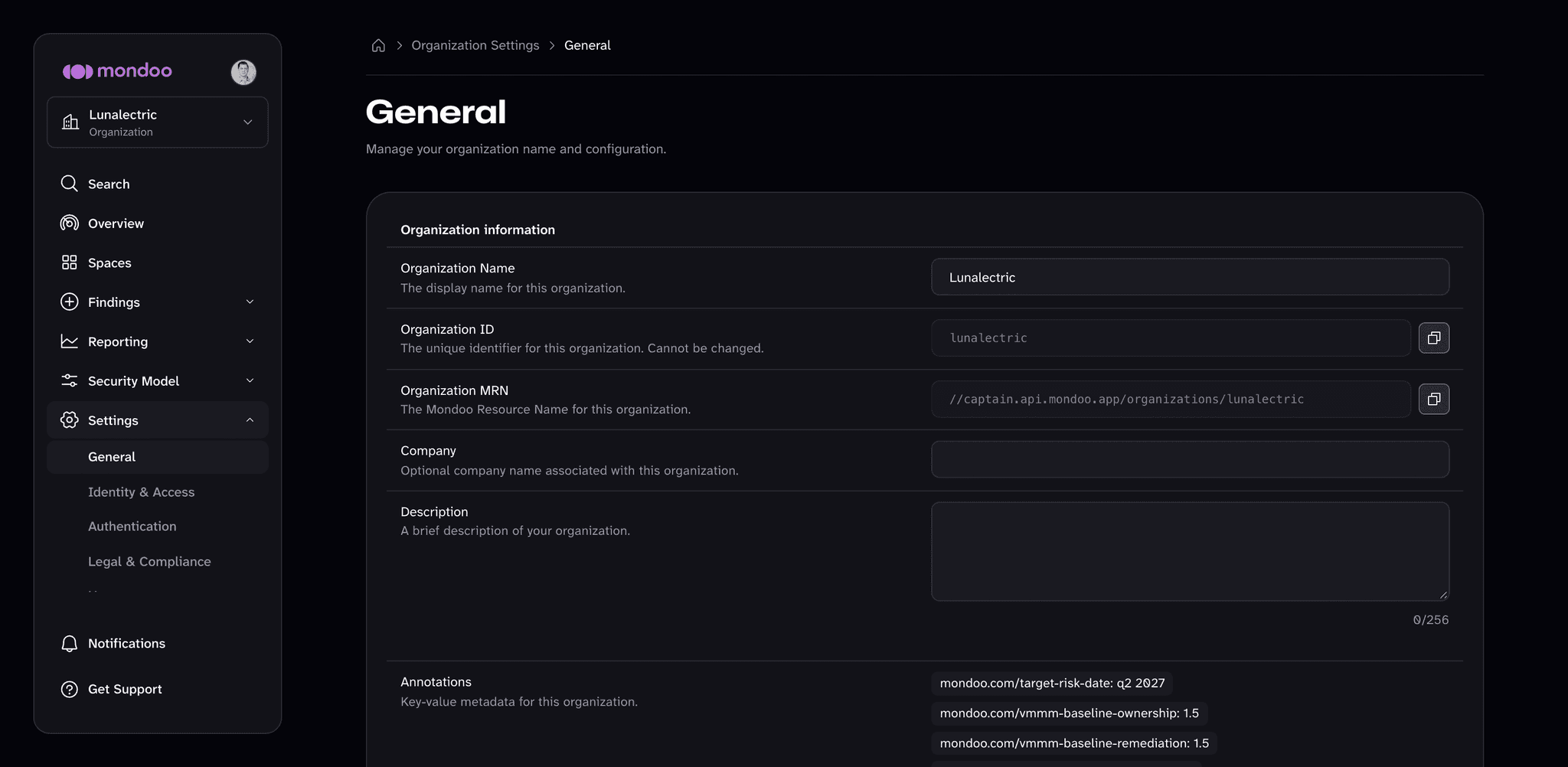
Task: Click the Description resize handle
Action: pos(1443,595)
